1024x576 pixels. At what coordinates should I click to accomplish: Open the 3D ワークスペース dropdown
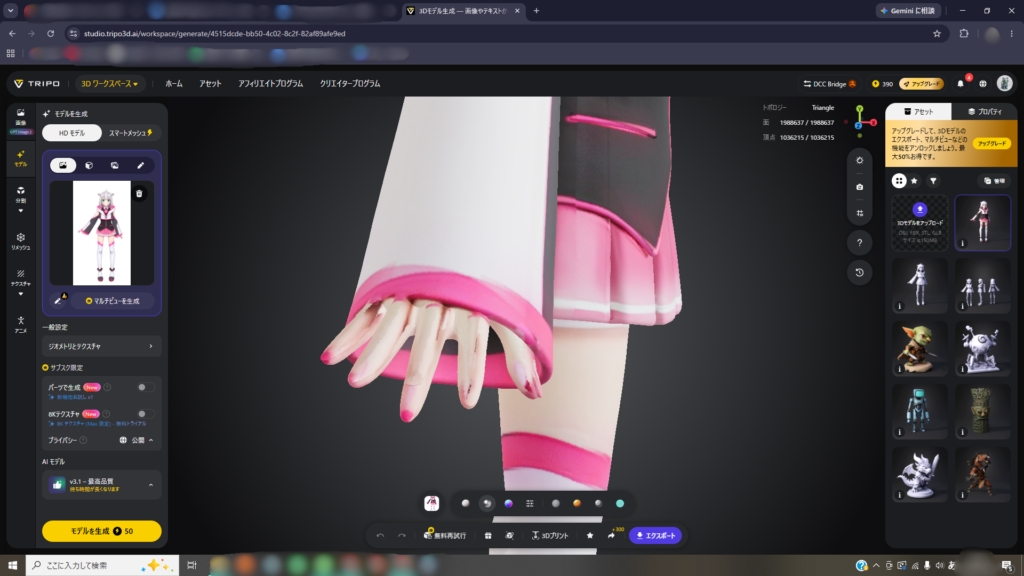tap(109, 84)
